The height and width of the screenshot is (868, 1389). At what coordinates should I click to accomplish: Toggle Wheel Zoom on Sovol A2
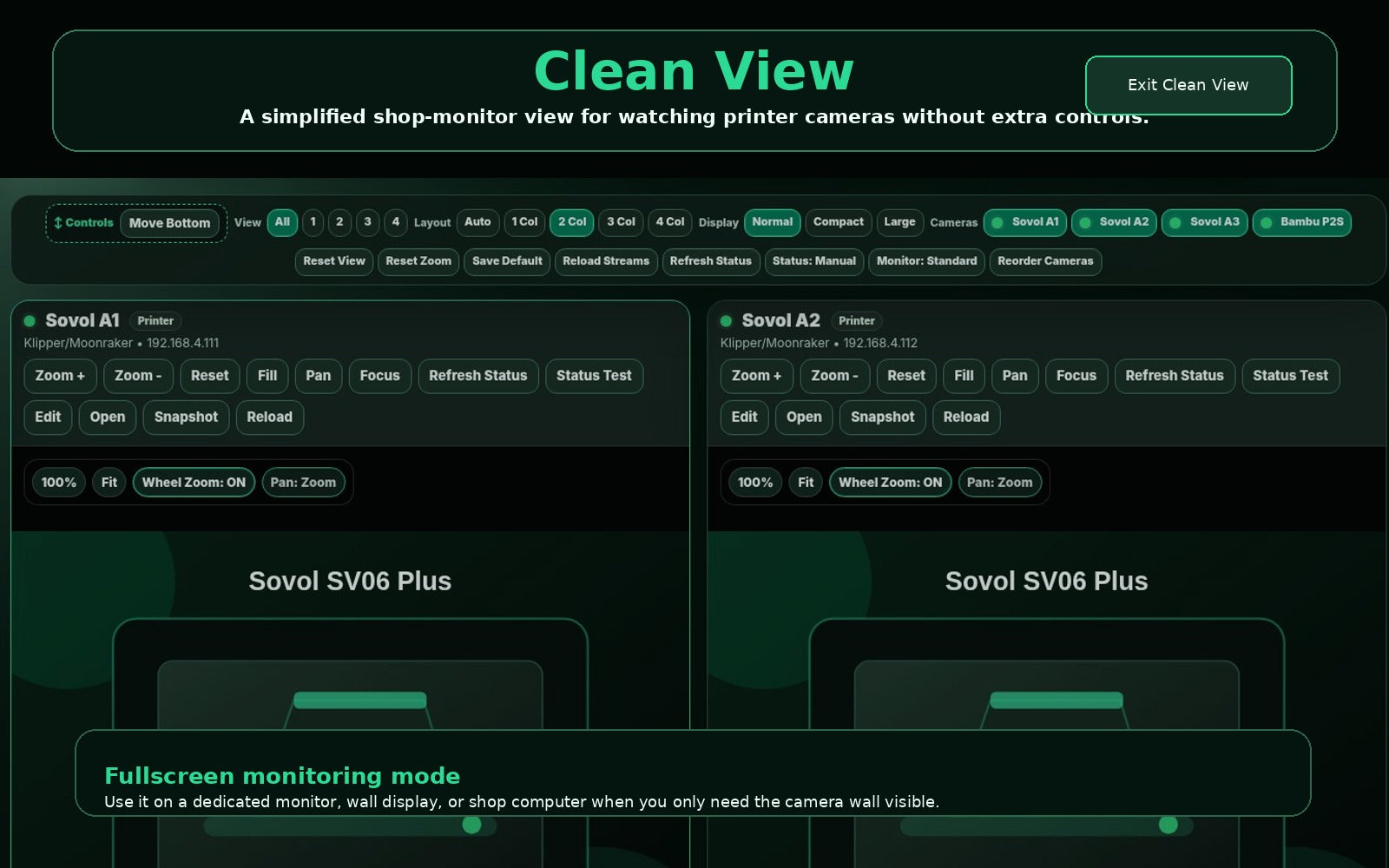click(x=890, y=483)
